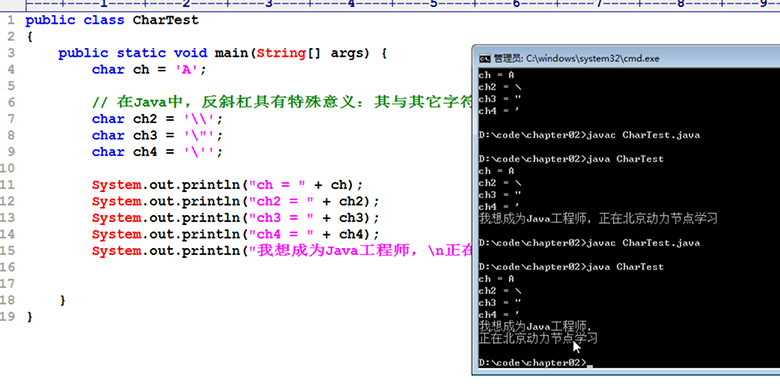This screenshot has height=390, width=780.
Task: Click the println line with 我想成为Java工程师
Action: click(x=282, y=251)
